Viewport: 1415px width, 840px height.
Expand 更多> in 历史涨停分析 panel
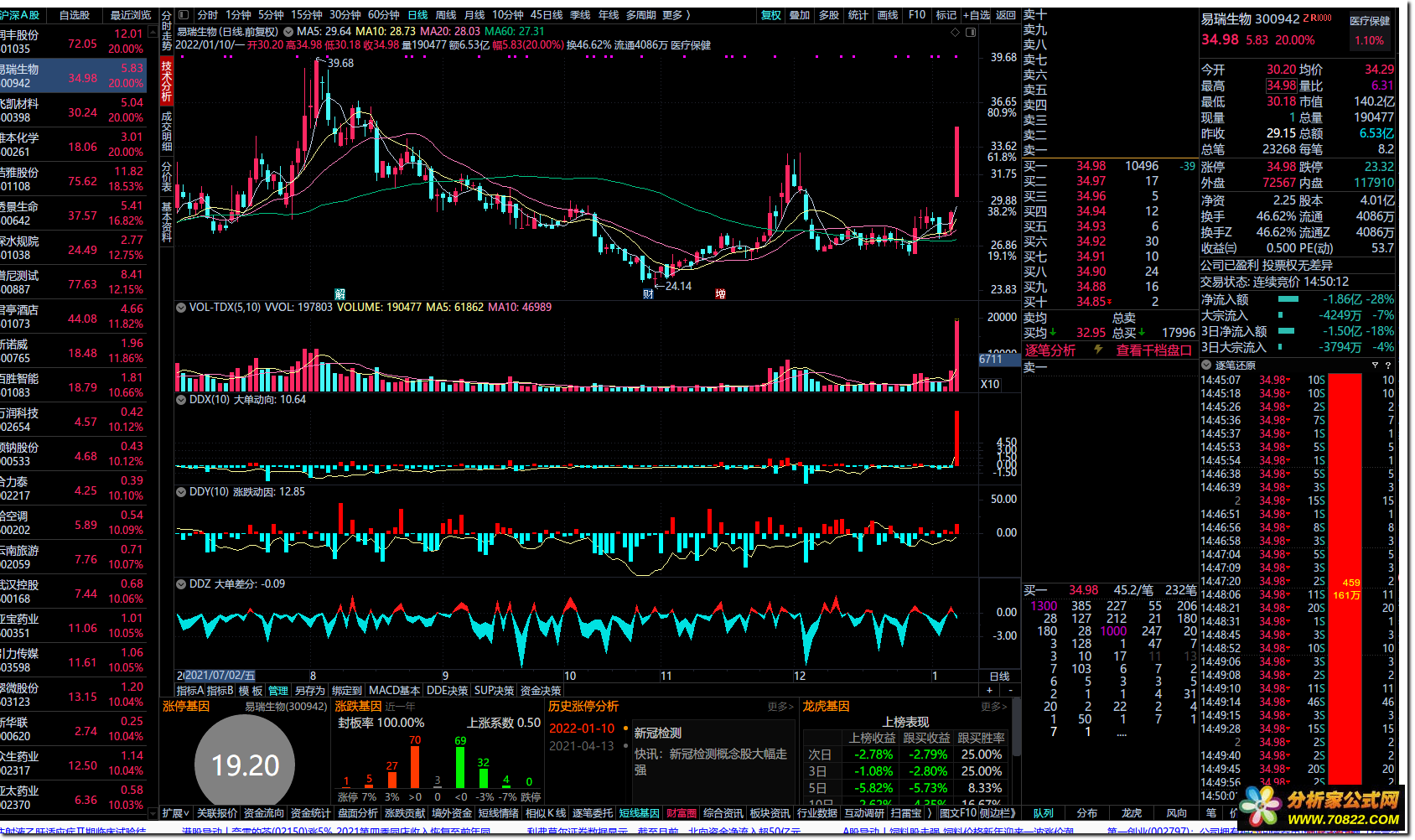[780, 707]
